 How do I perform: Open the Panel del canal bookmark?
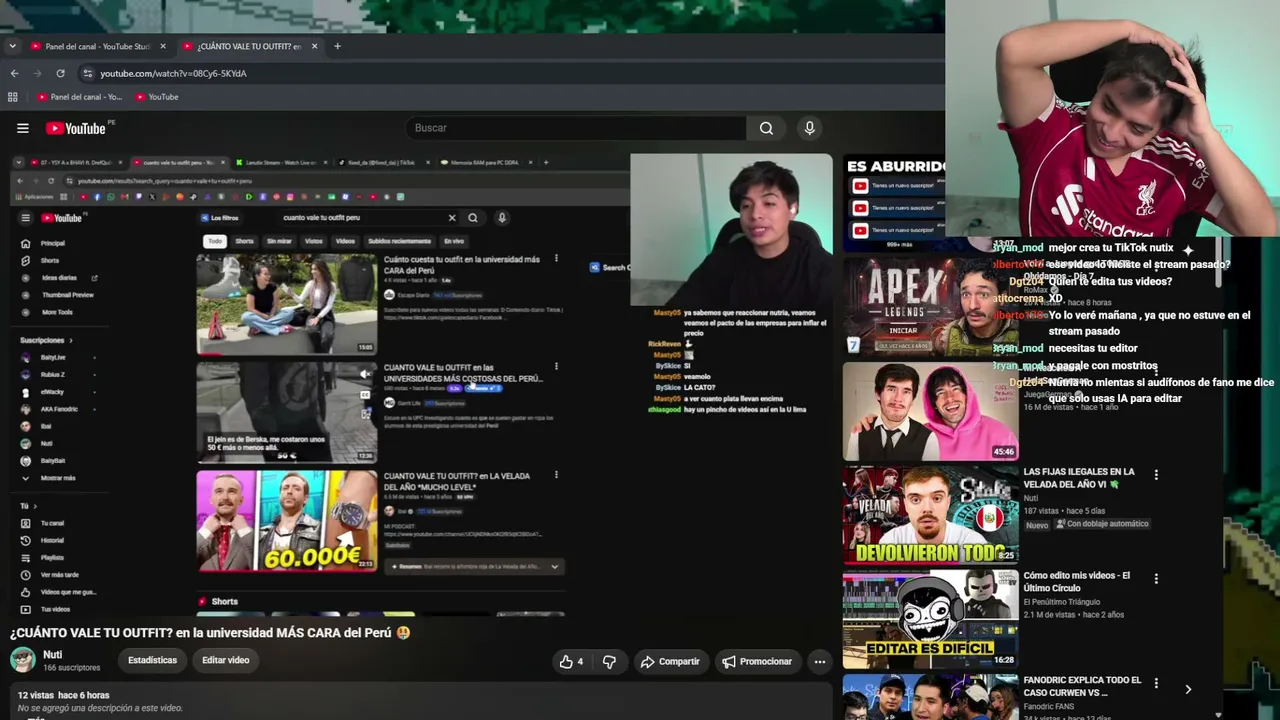pos(79,97)
